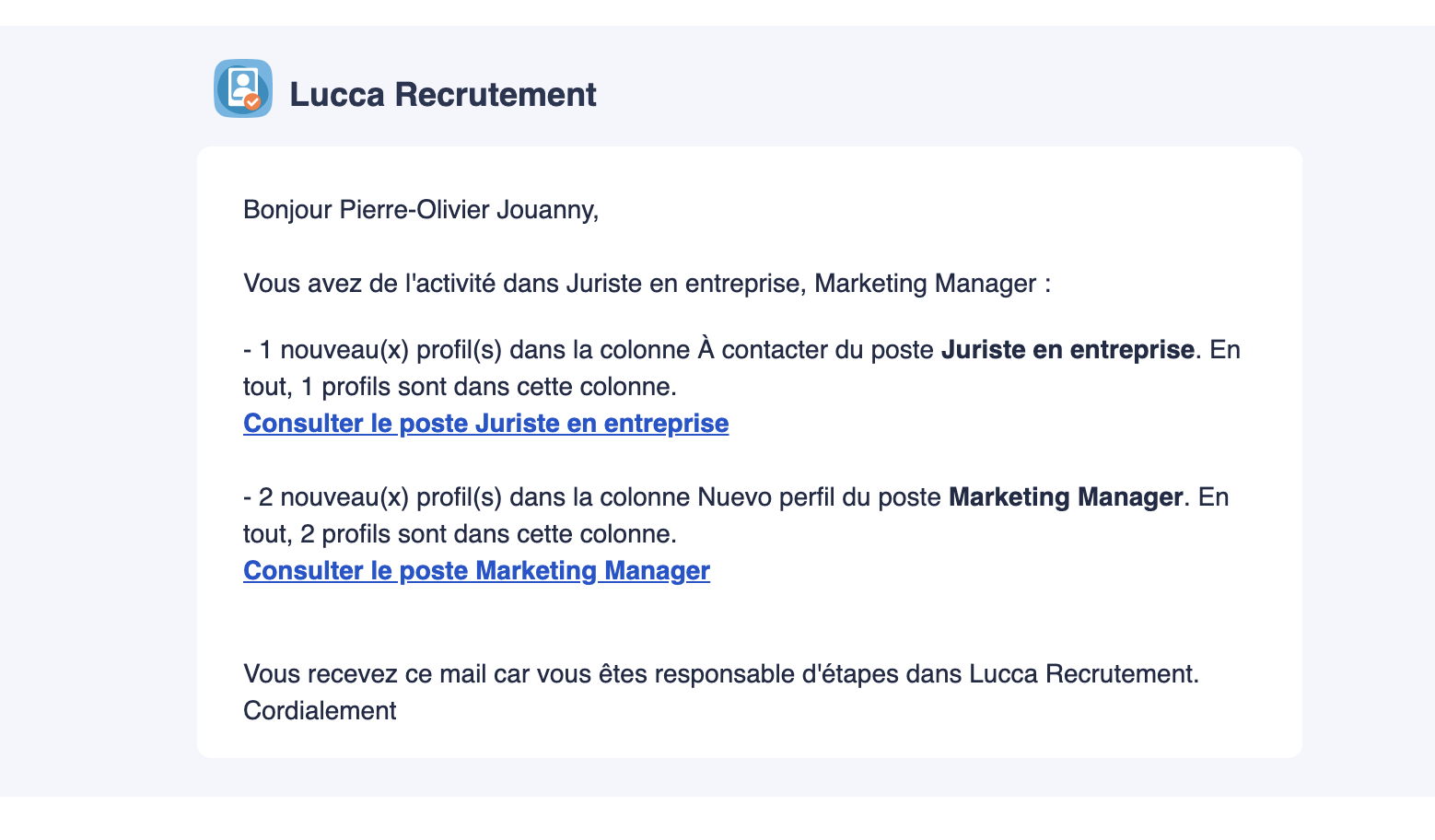Click the text 1 nouveau(x) profil(s) line

741,349
